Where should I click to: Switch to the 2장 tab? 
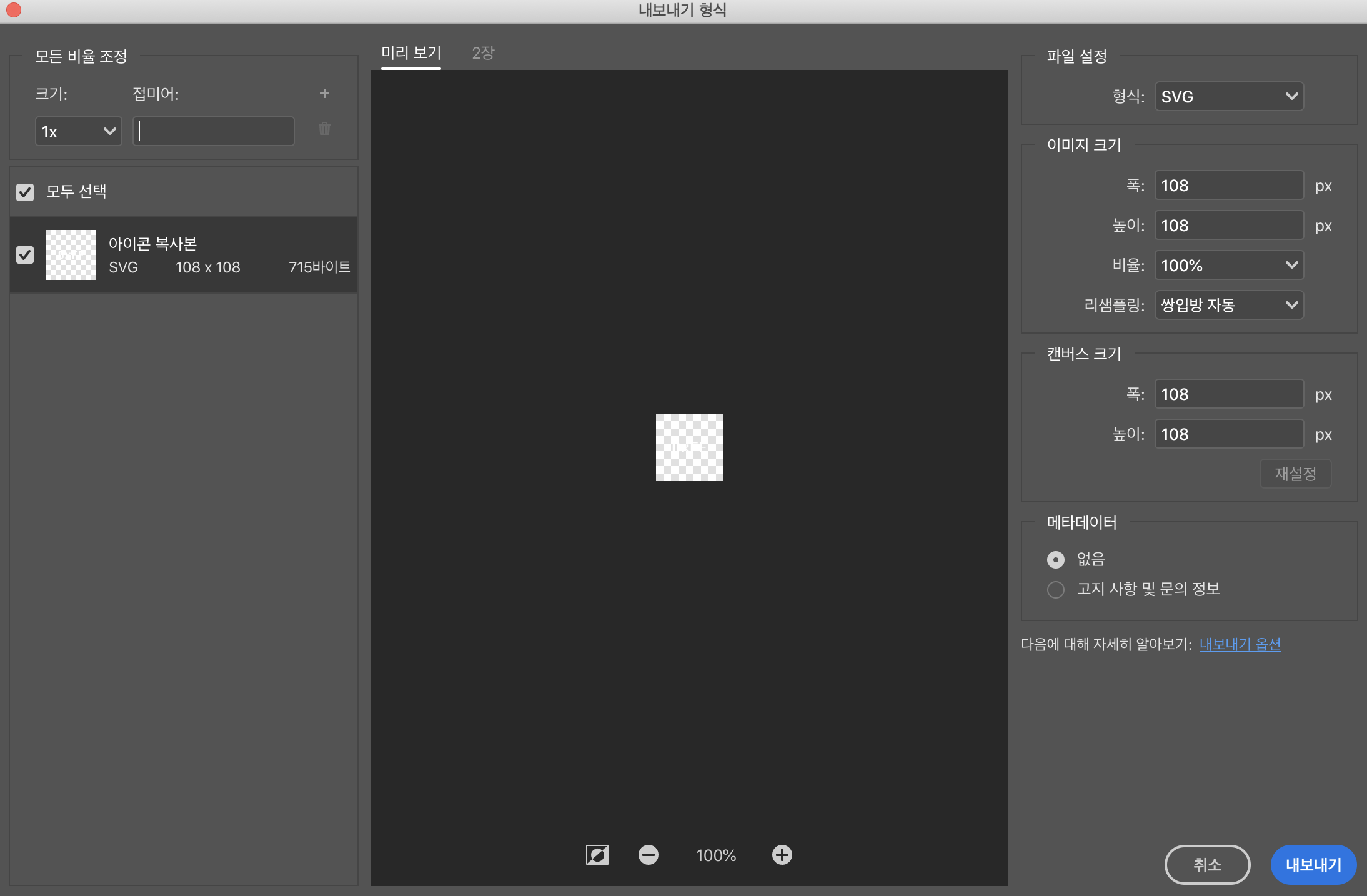(x=483, y=53)
